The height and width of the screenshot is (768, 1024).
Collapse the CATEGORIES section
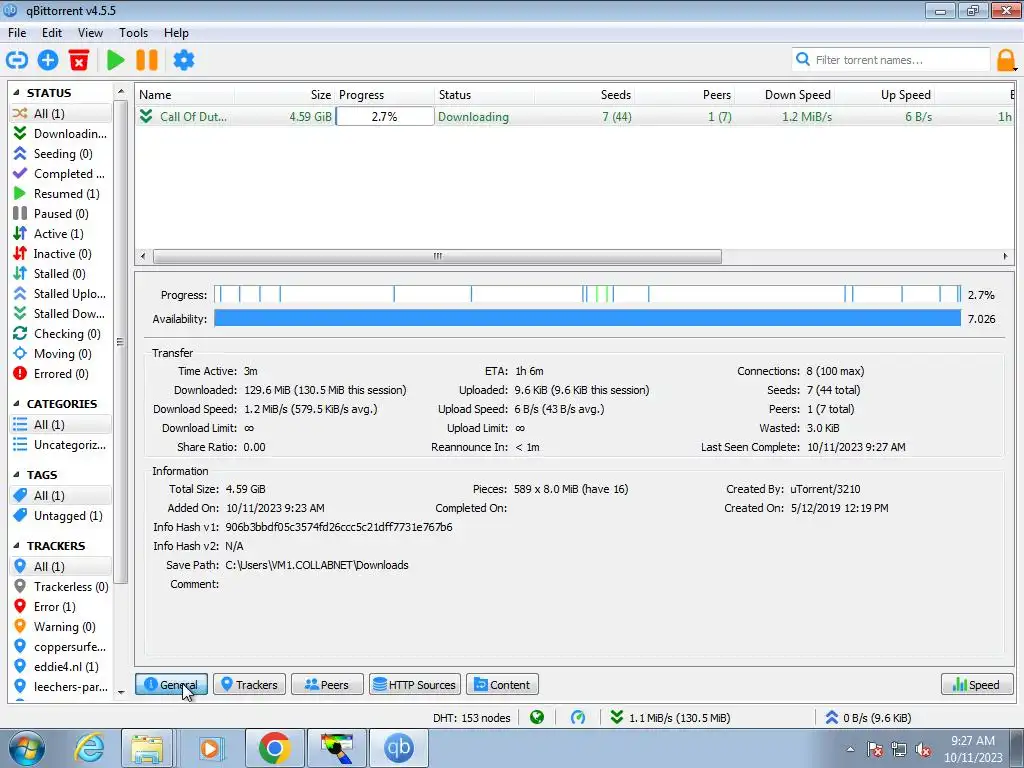click(x=16, y=404)
